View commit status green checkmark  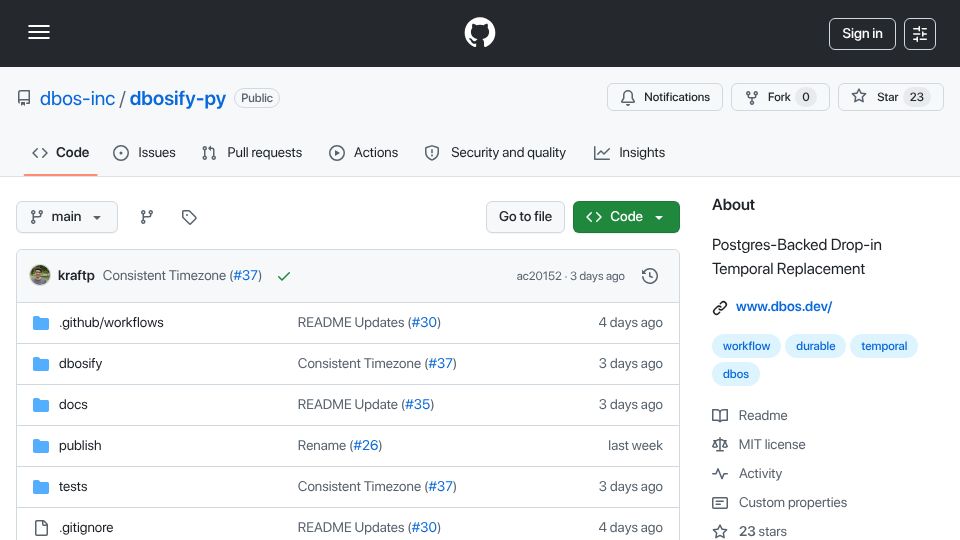click(x=283, y=276)
